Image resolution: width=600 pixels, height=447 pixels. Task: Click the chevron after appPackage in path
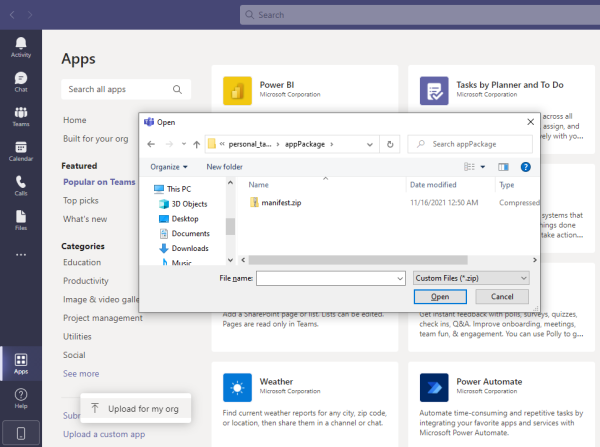click(331, 144)
